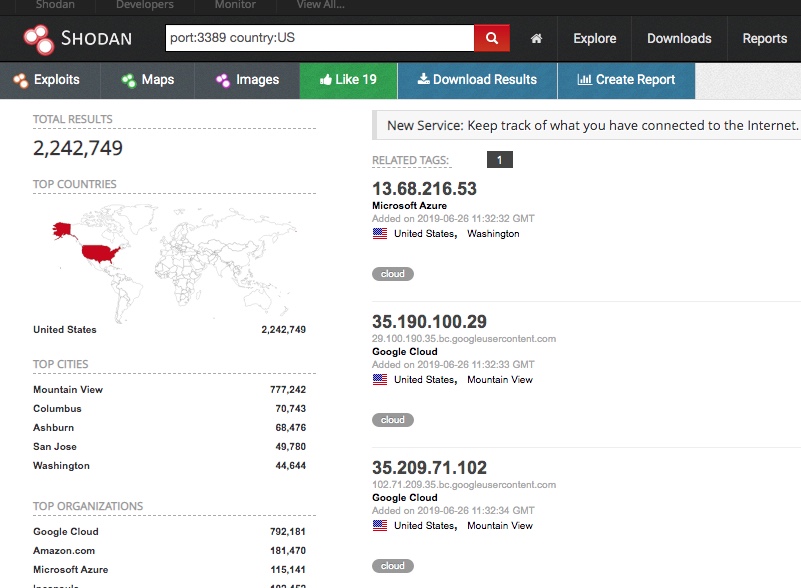Open the Explore menu

(595, 38)
